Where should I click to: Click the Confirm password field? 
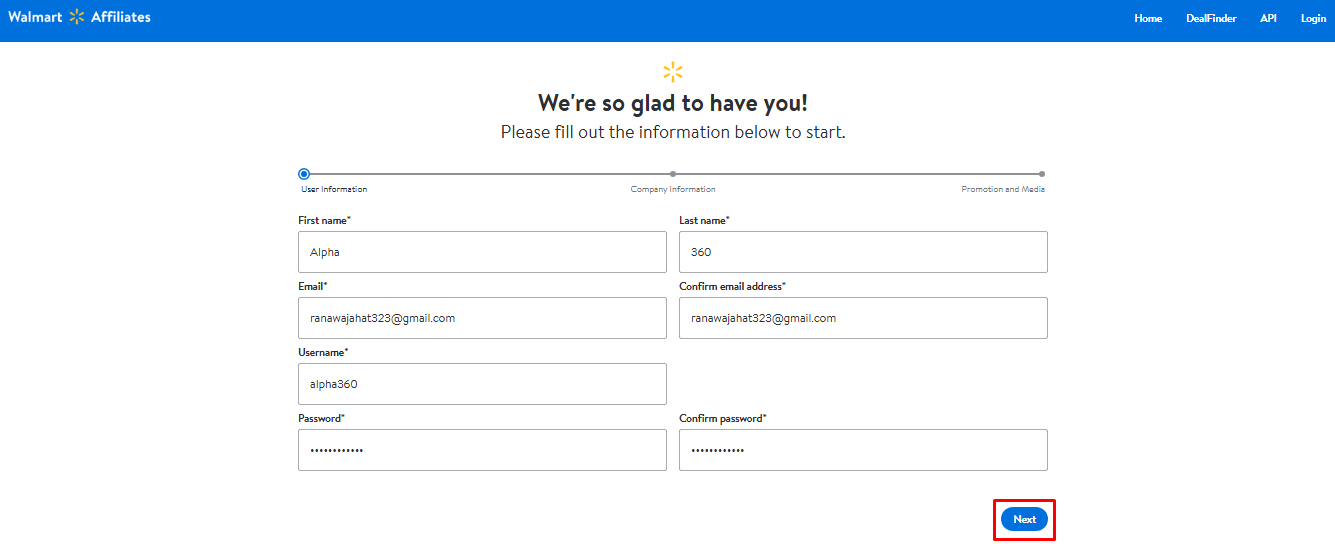click(x=863, y=450)
